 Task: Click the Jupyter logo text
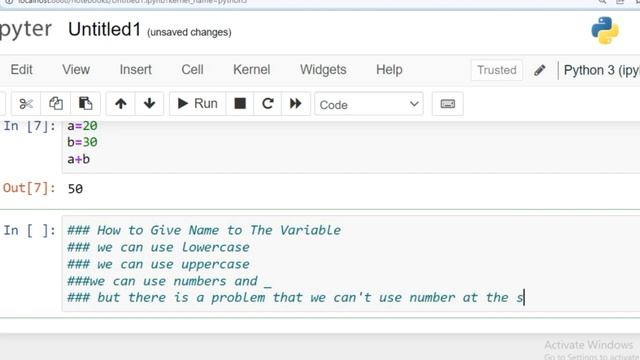point(25,29)
